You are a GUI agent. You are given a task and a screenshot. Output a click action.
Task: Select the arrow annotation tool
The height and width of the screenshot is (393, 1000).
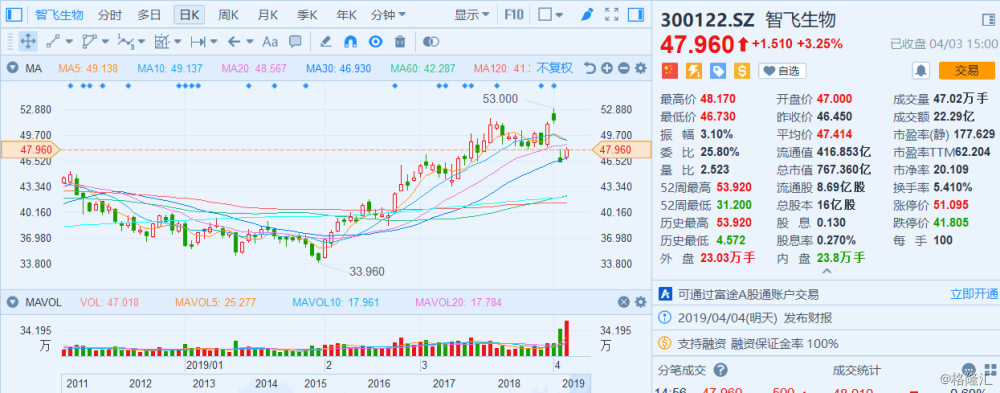[234, 42]
